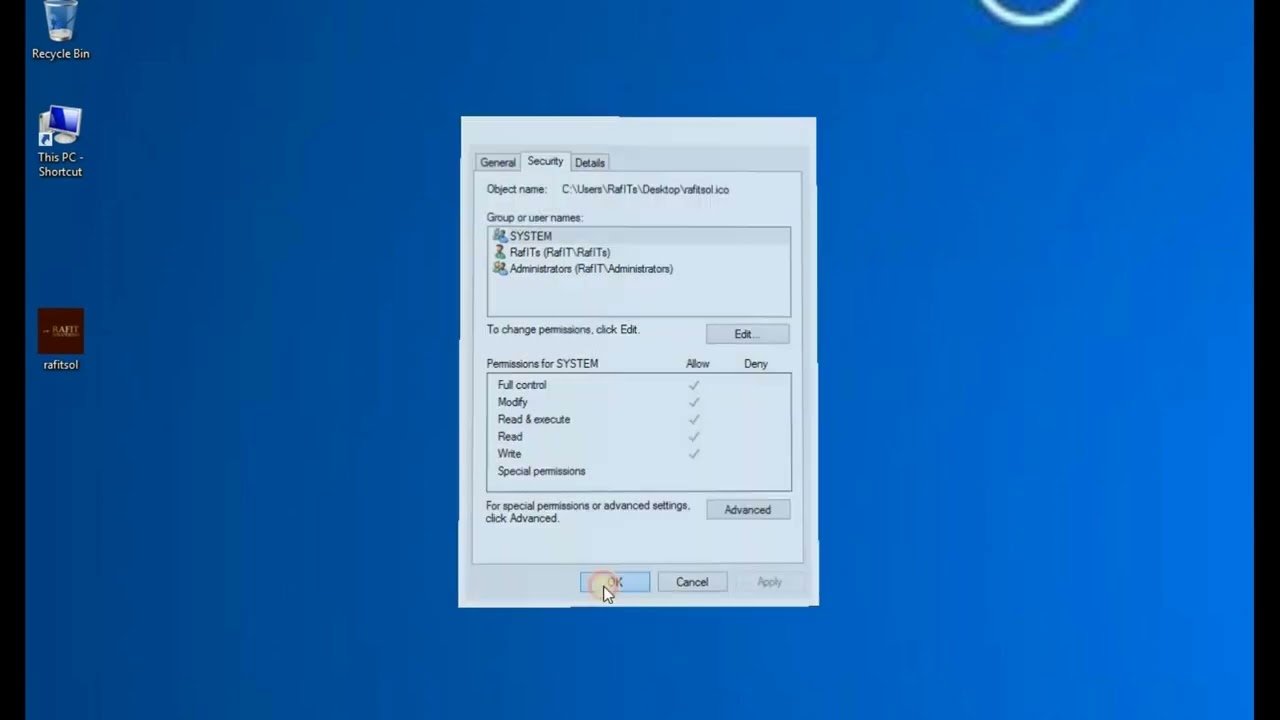
Task: Select Administrators (RafIT\Administrators) entry
Action: click(638, 268)
